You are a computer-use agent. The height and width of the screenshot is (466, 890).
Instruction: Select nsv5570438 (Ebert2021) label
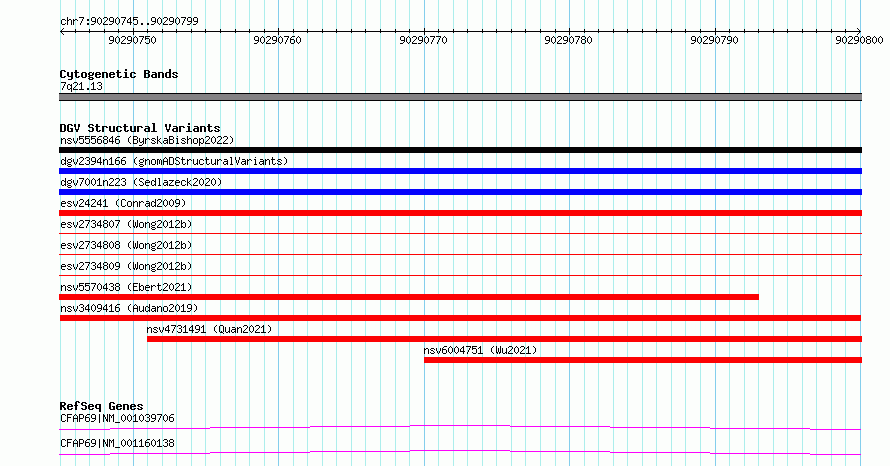[x=126, y=287]
